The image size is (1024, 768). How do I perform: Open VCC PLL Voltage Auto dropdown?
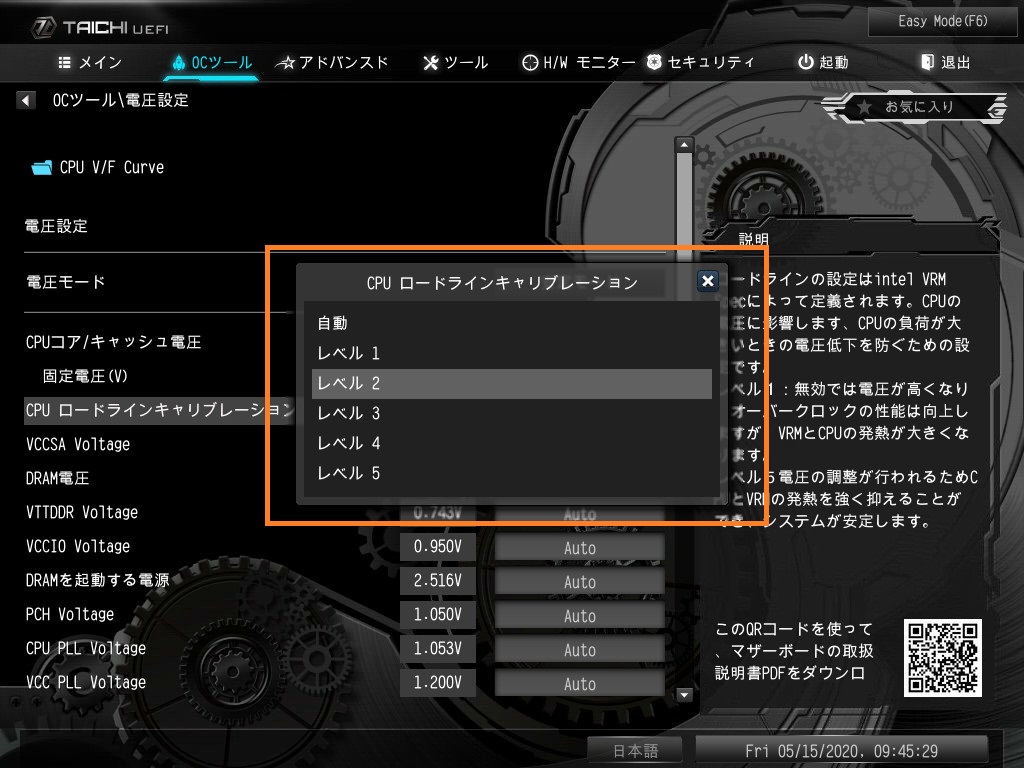click(x=579, y=683)
